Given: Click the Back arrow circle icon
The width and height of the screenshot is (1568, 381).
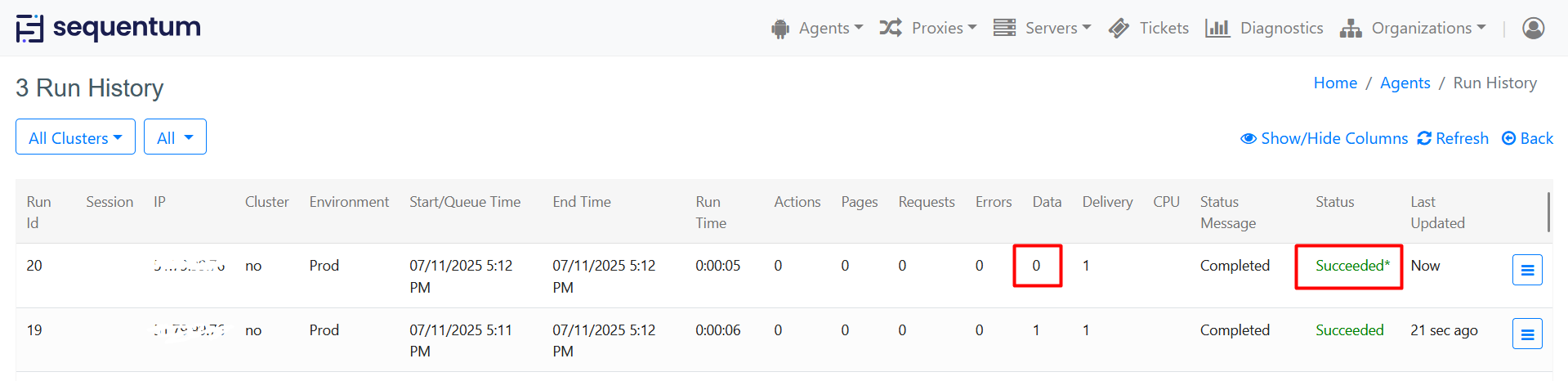Looking at the screenshot, I should tap(1508, 138).
